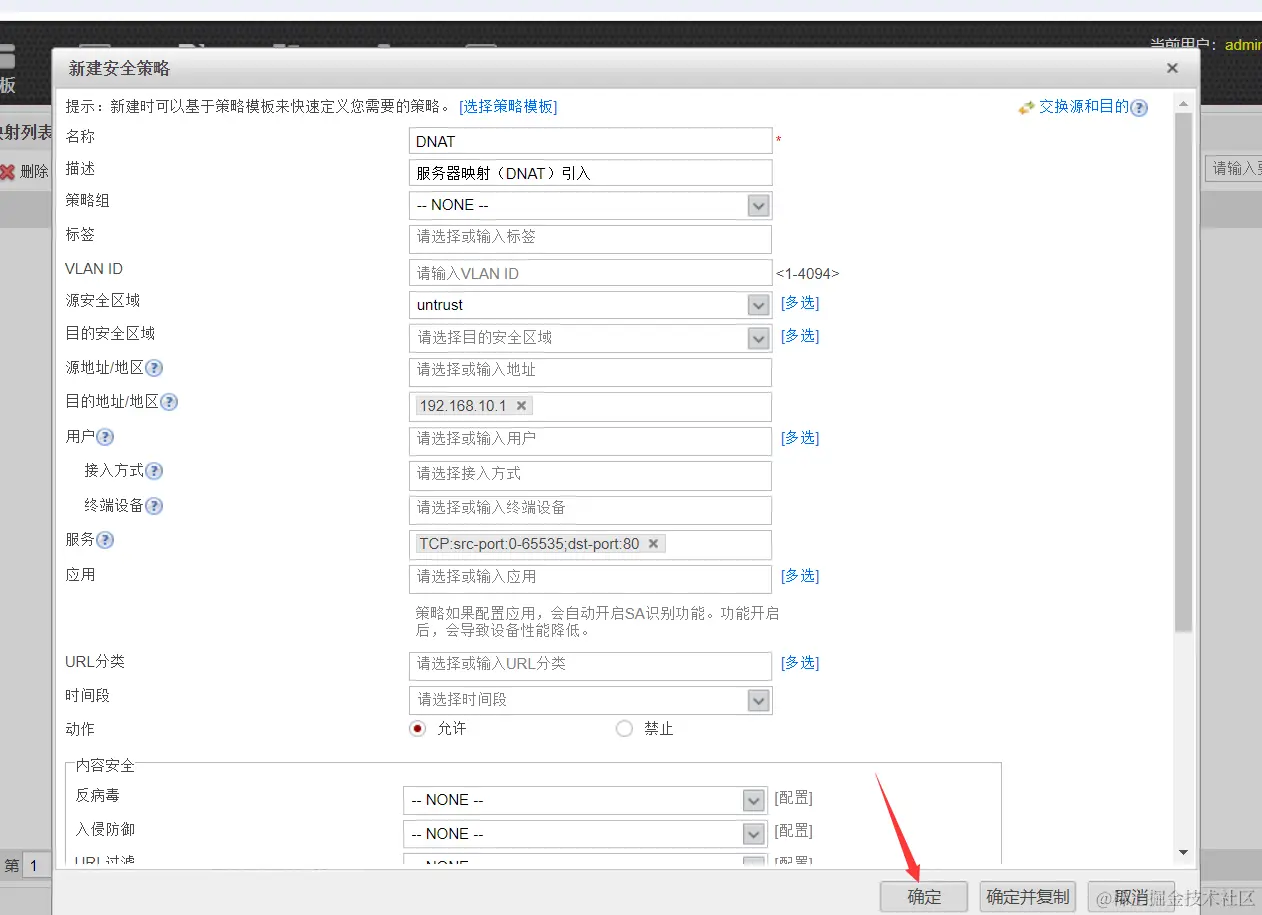Click 多选 link for URL分类

[800, 663]
